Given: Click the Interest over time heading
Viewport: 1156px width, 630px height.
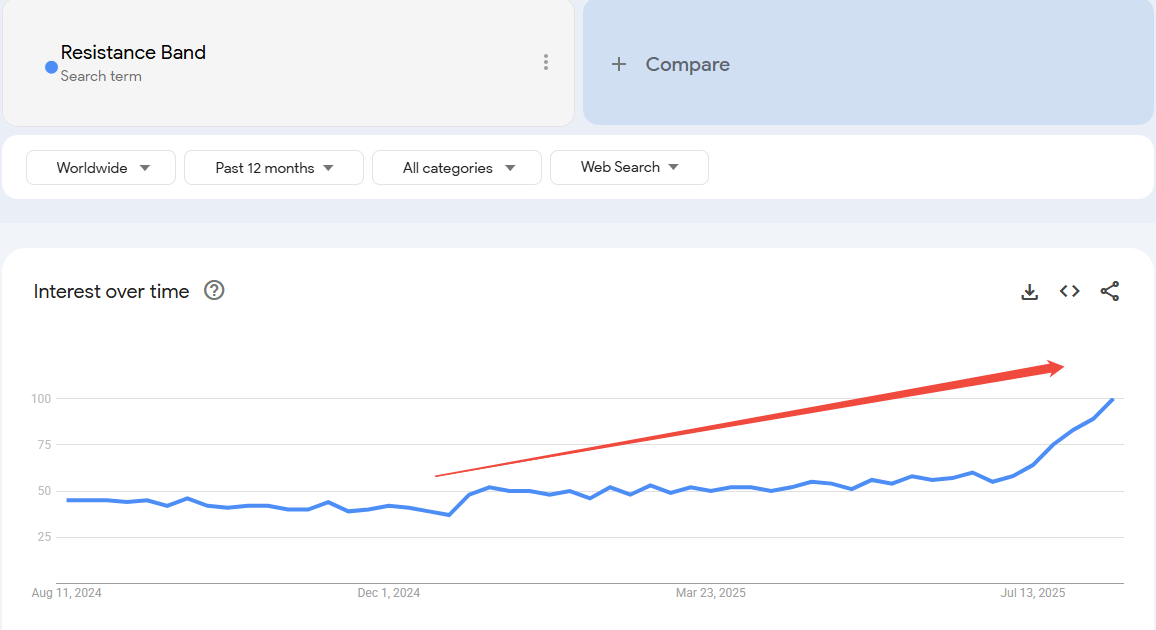Looking at the screenshot, I should point(110,291).
